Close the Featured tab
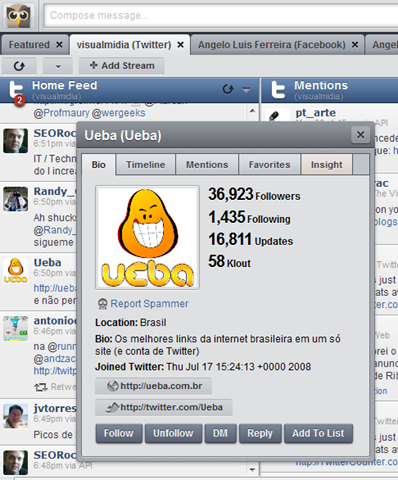 click(59, 45)
